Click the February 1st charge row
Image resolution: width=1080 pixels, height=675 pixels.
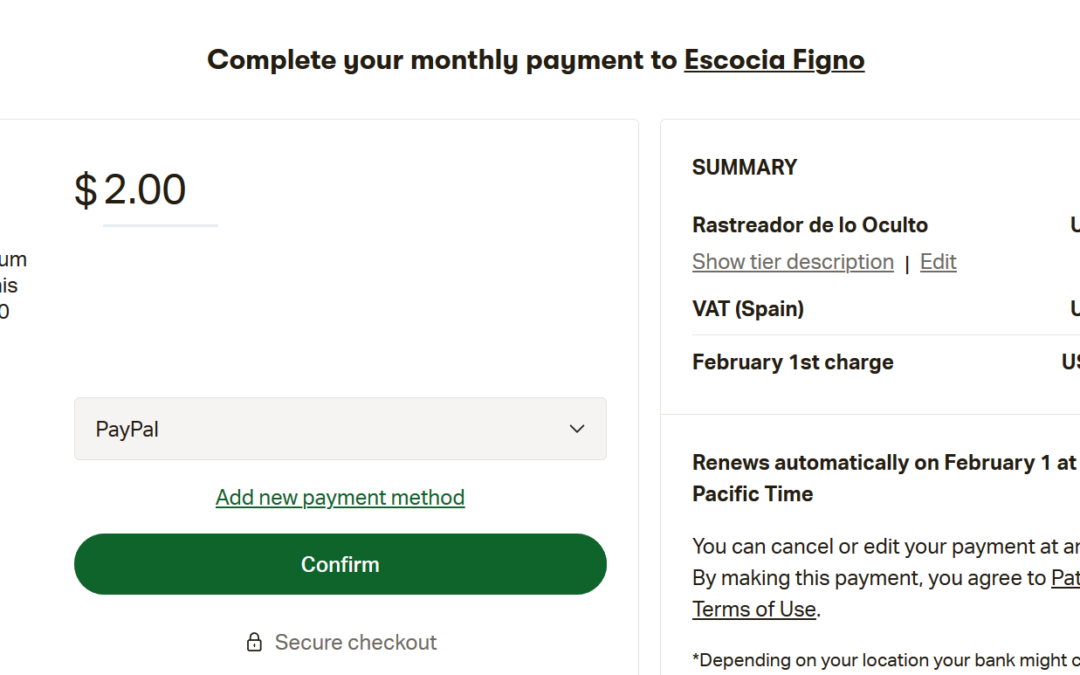click(792, 362)
